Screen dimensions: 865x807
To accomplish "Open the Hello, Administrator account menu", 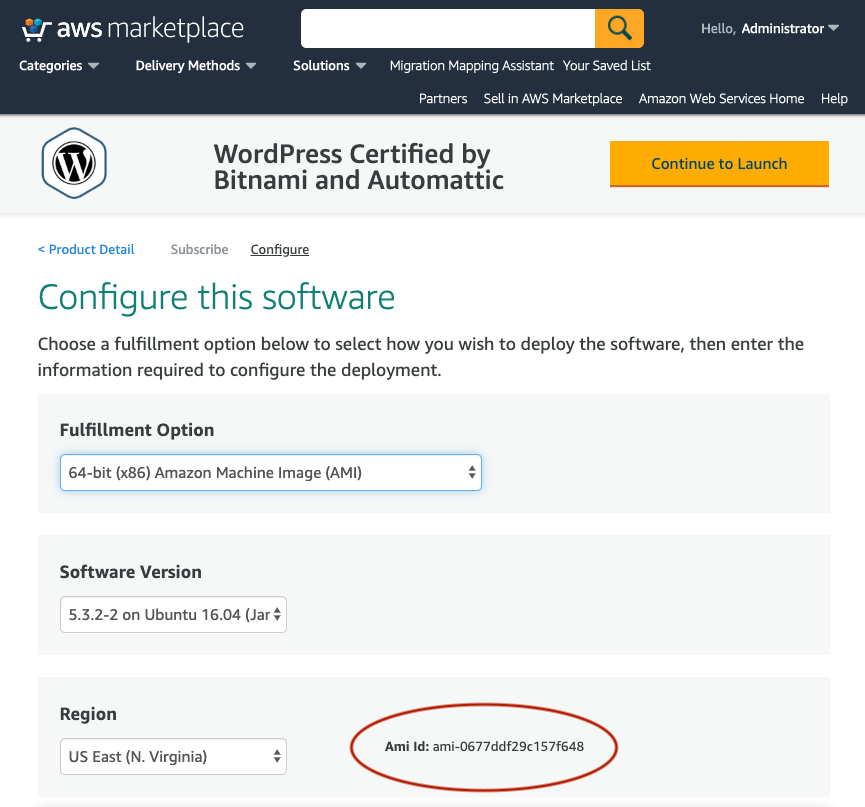I will (x=770, y=29).
